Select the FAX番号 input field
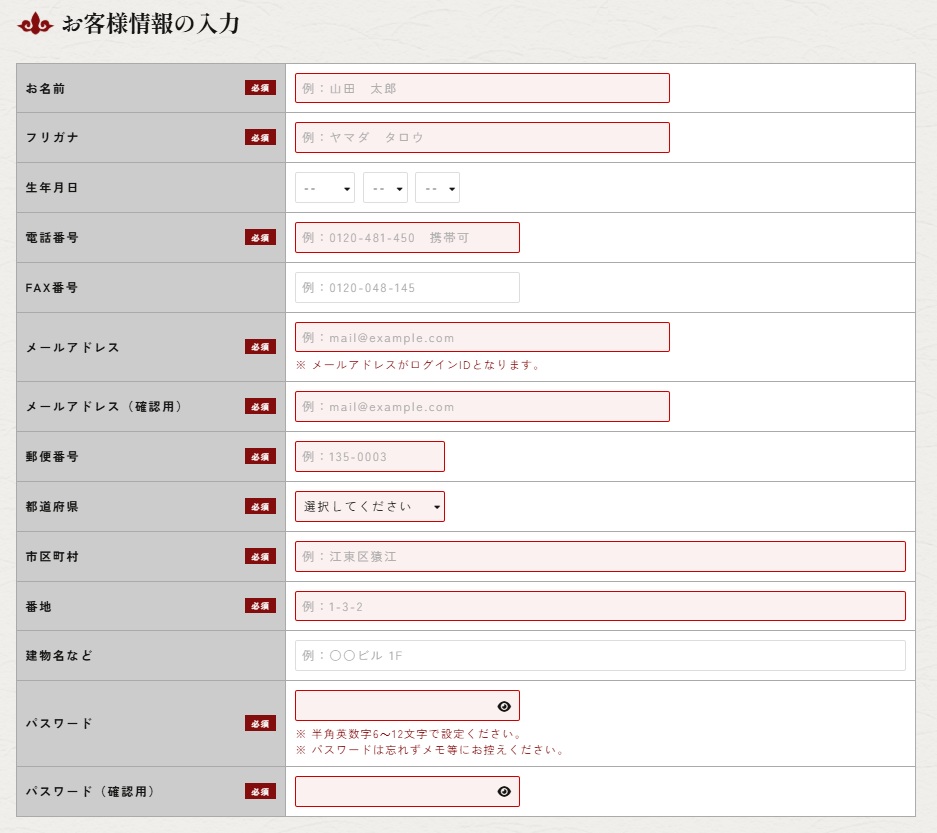This screenshot has width=937, height=833. [x=407, y=288]
